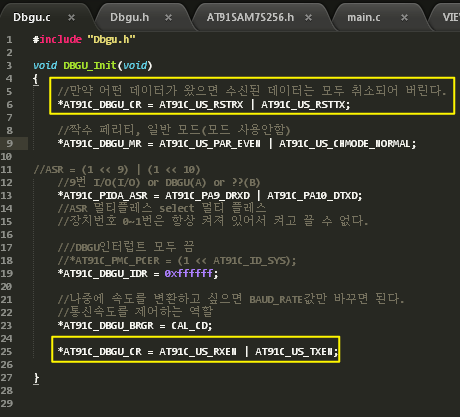Screen dimensions: 460x417
Task: Click the DBGU(A) comment on line 12
Action: point(186,183)
